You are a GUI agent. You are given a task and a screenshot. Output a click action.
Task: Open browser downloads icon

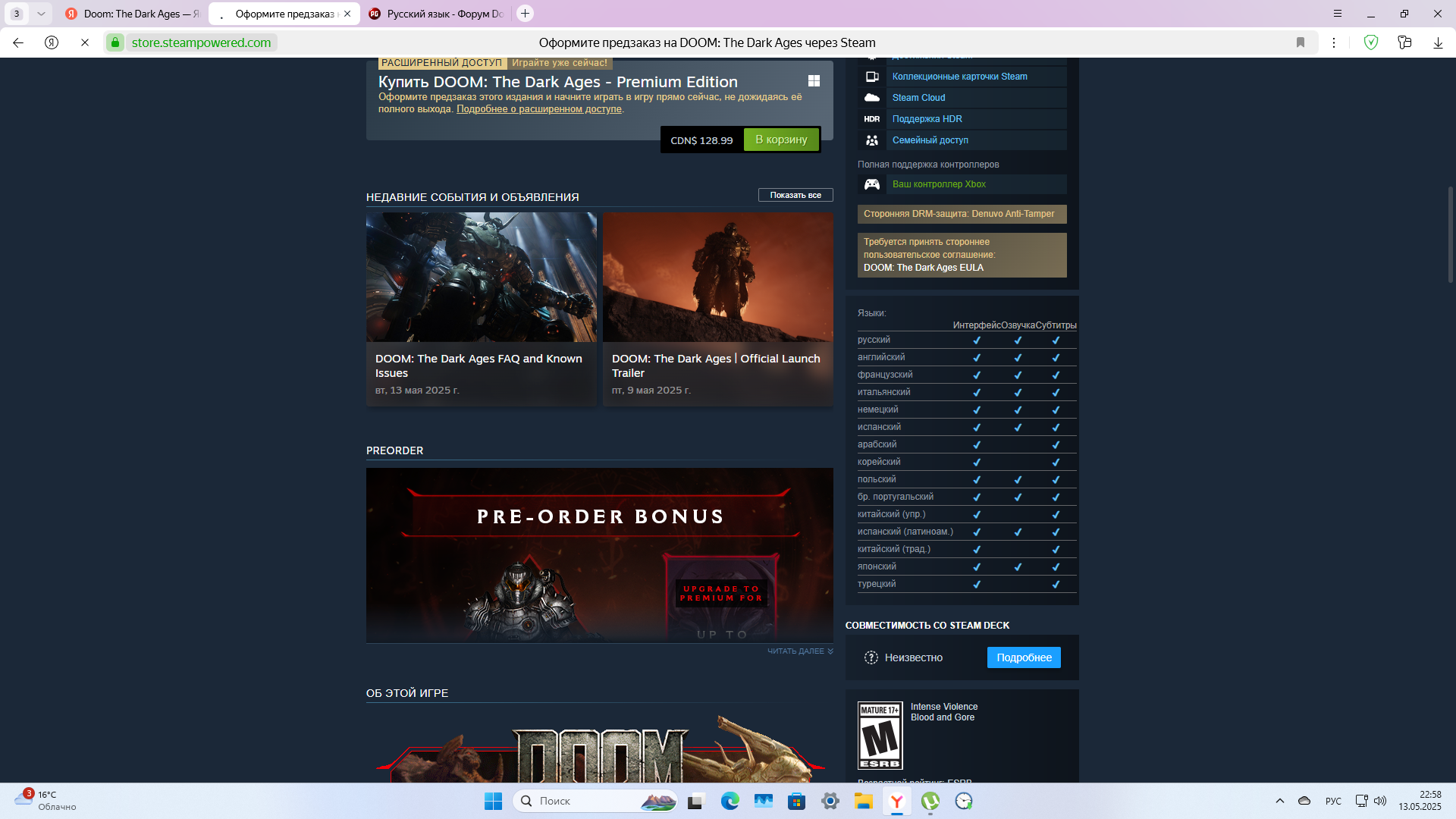[x=1438, y=42]
